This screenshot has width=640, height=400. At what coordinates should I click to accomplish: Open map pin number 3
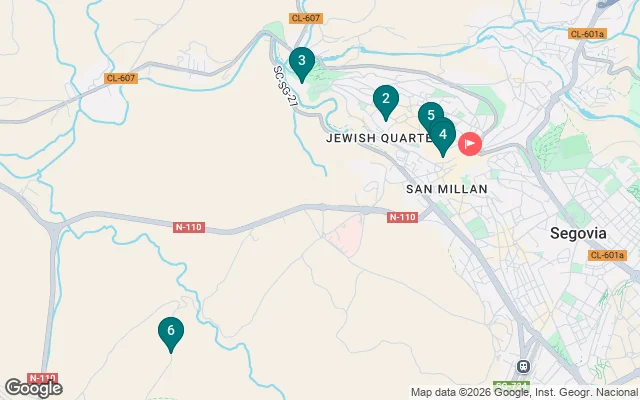[302, 64]
